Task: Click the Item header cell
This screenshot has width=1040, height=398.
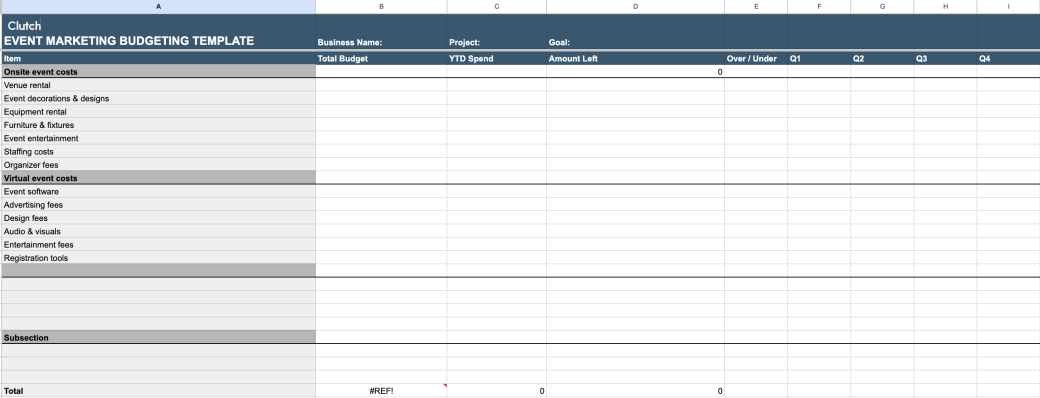Action: 158,58
